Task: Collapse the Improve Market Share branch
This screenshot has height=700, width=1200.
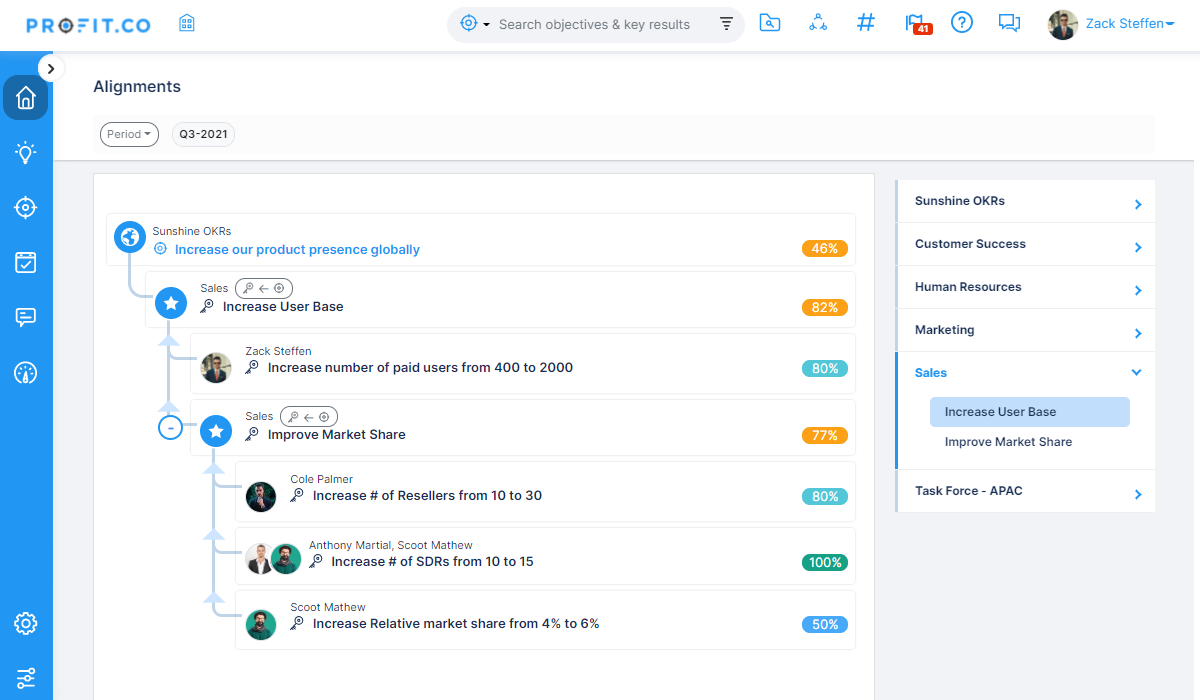Action: click(x=171, y=427)
